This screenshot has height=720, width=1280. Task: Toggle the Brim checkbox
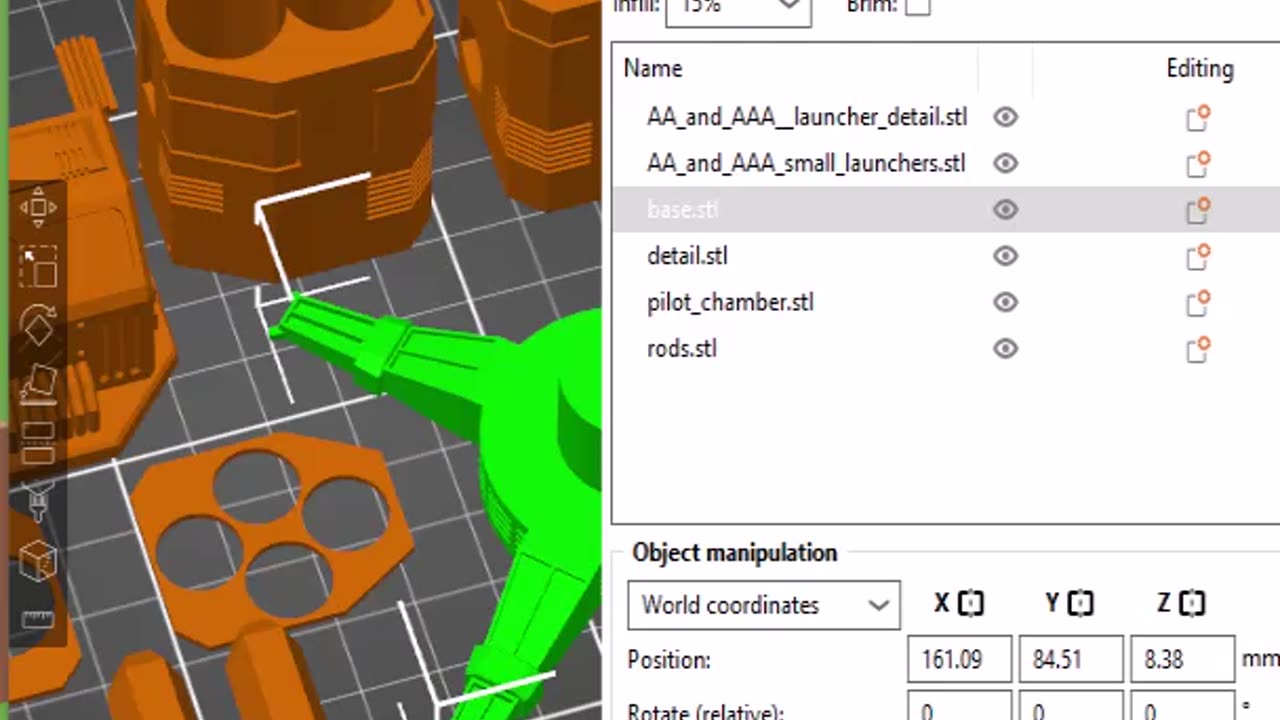click(x=917, y=5)
